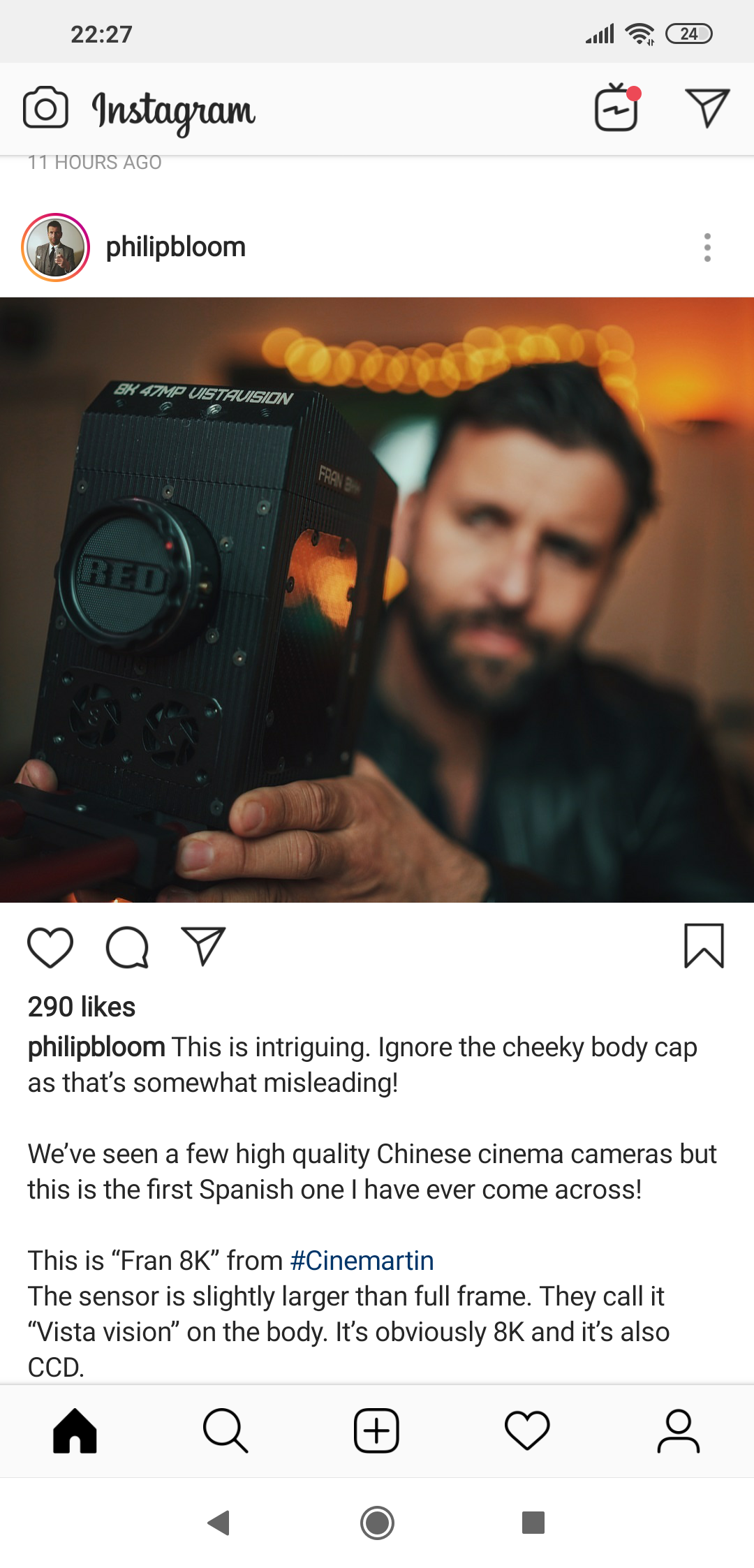The height and width of the screenshot is (1568, 754).
Task: Tap the camera photo in the post
Action: pos(377,600)
